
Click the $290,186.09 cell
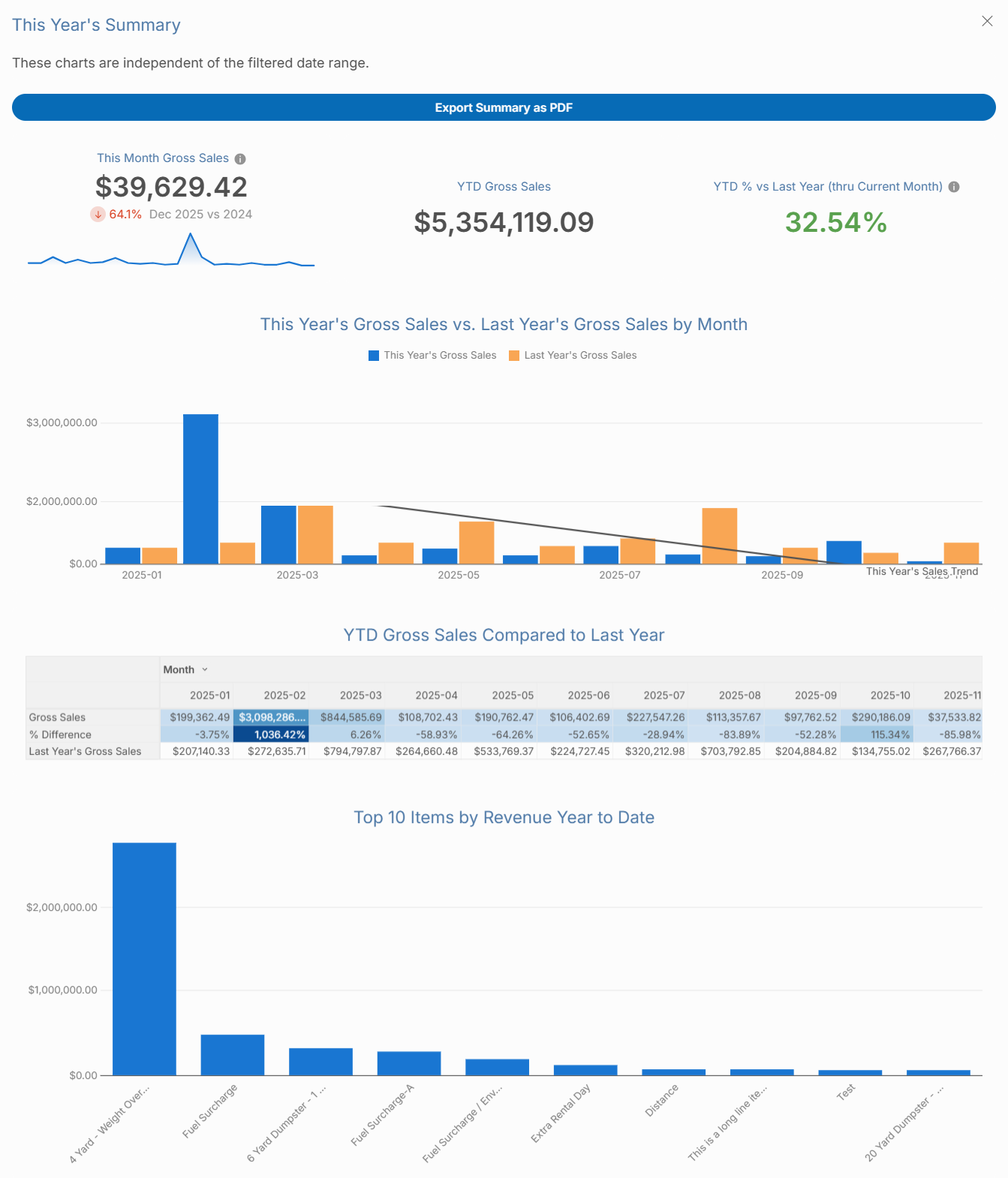coord(877,717)
